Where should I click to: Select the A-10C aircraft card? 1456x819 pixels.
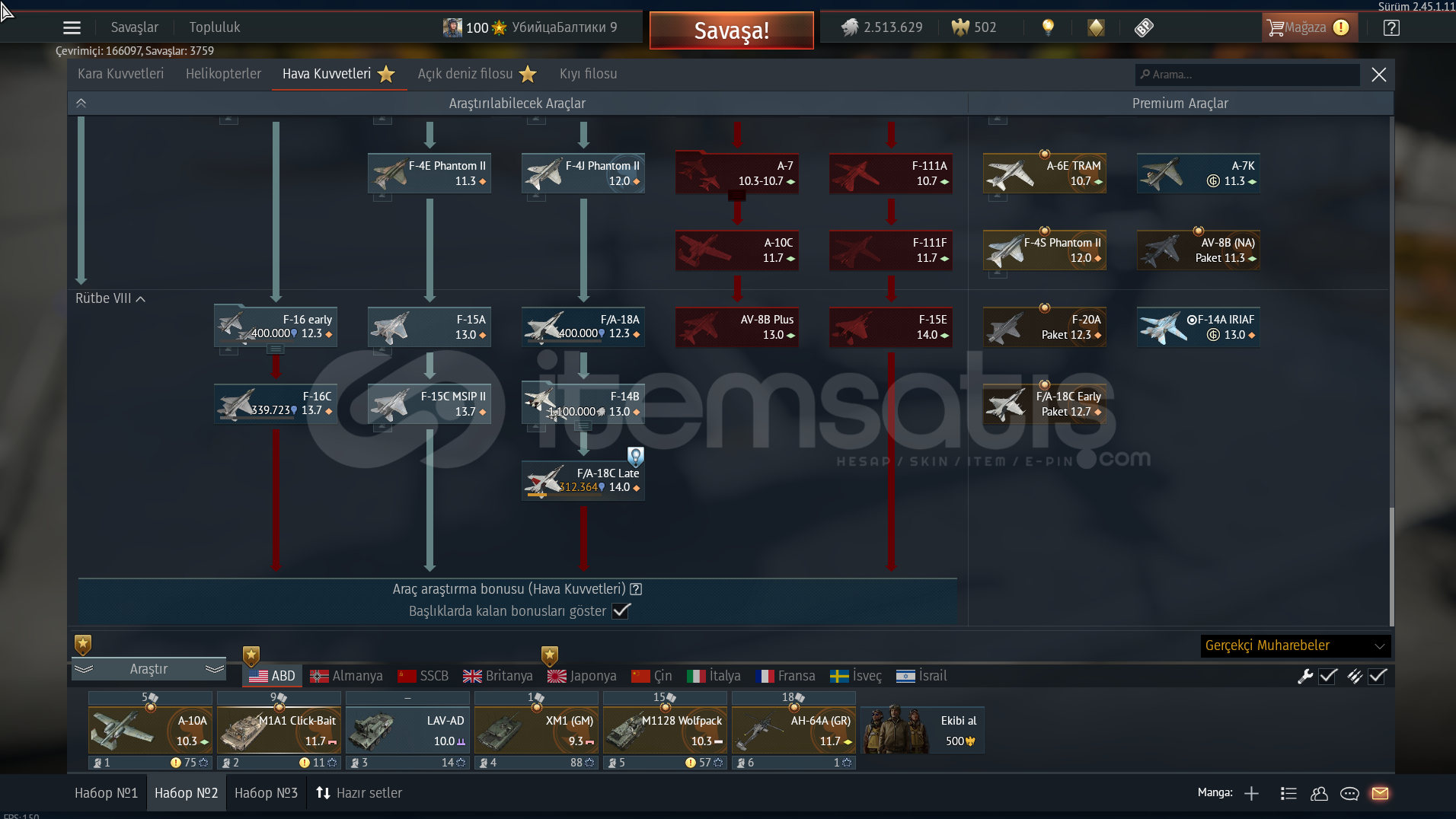(x=737, y=250)
